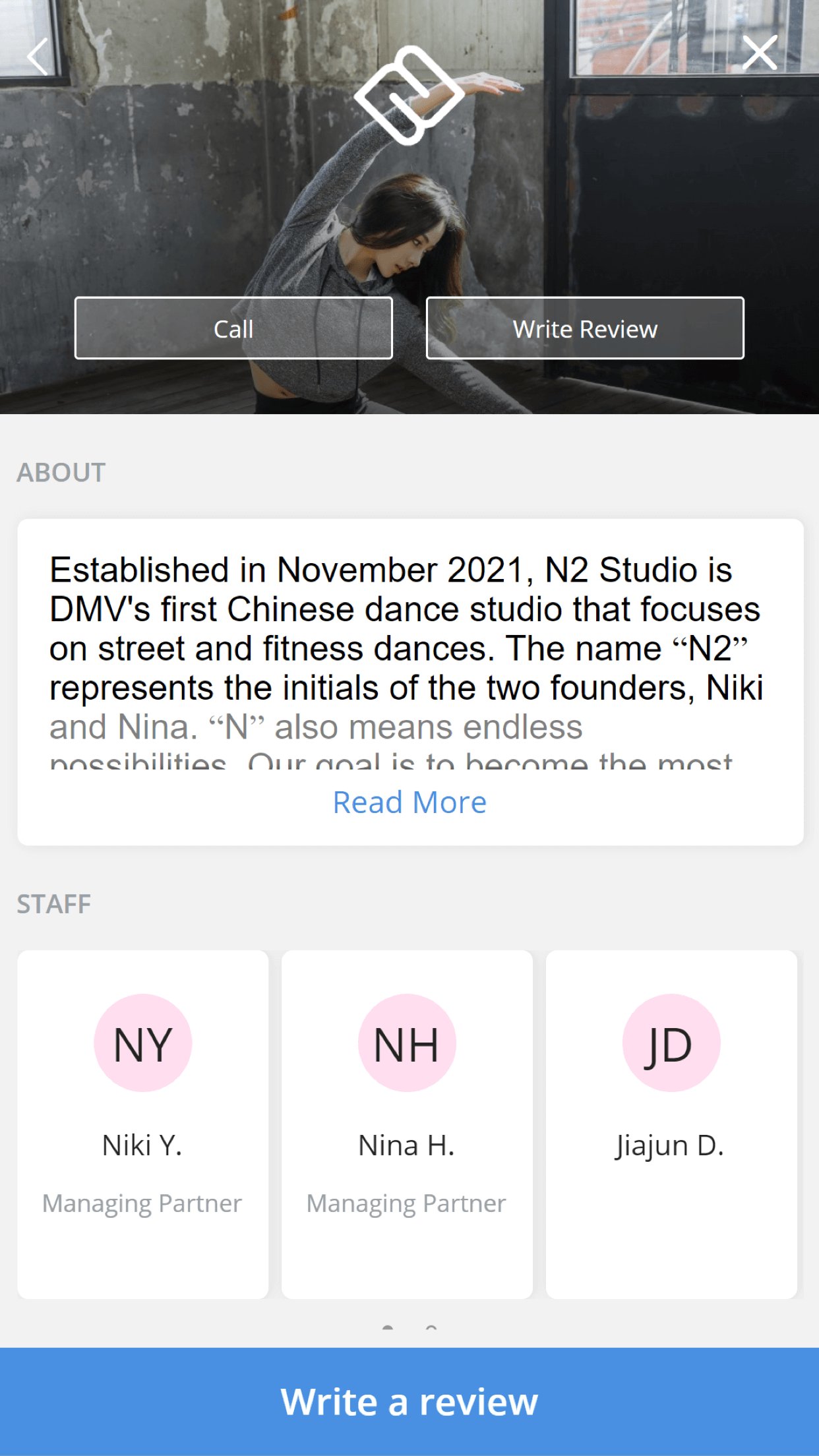Image resolution: width=819 pixels, height=1456 pixels.
Task: Navigate back using the left chevron
Action: [x=38, y=57]
